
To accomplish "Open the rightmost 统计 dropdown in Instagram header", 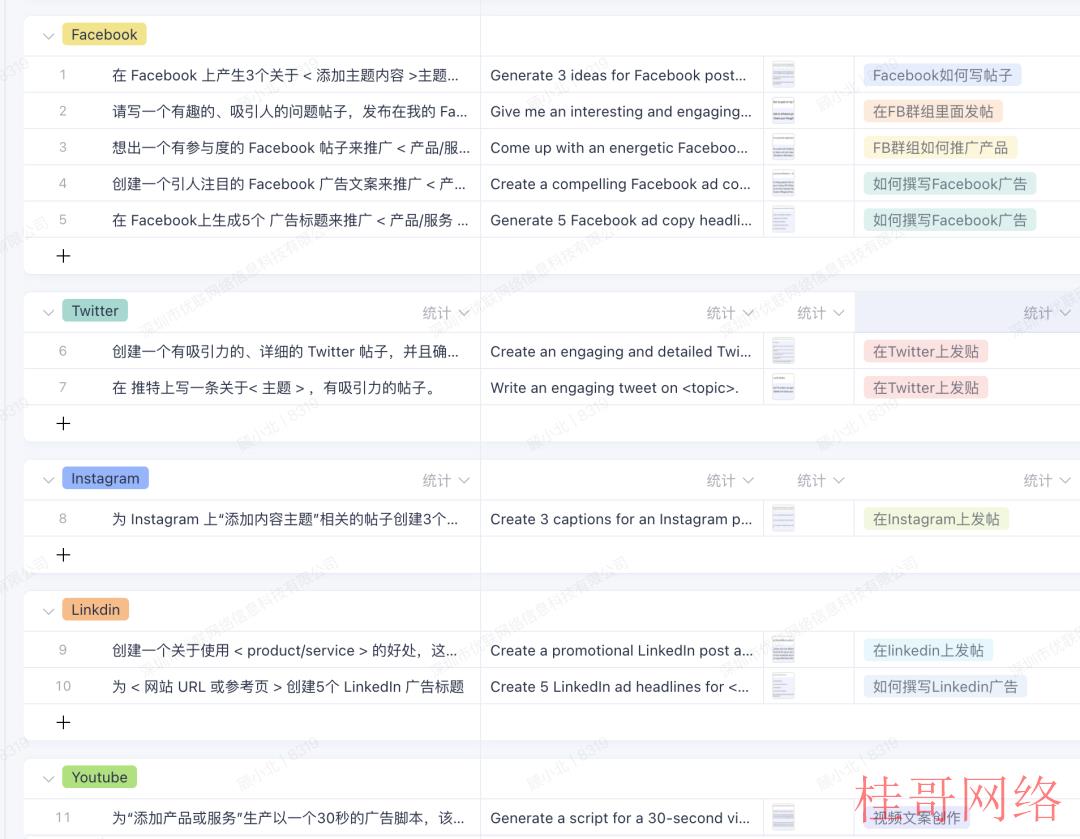I will pyautogui.click(x=1047, y=480).
